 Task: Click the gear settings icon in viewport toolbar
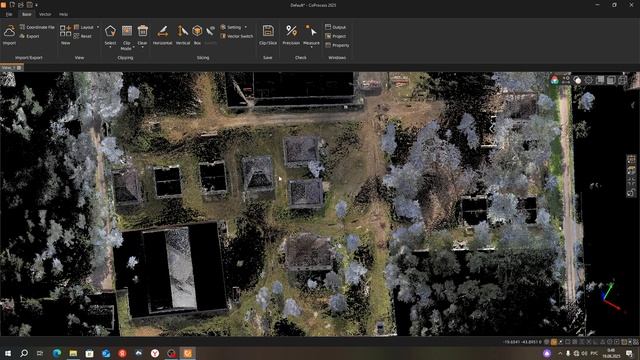[x=589, y=80]
